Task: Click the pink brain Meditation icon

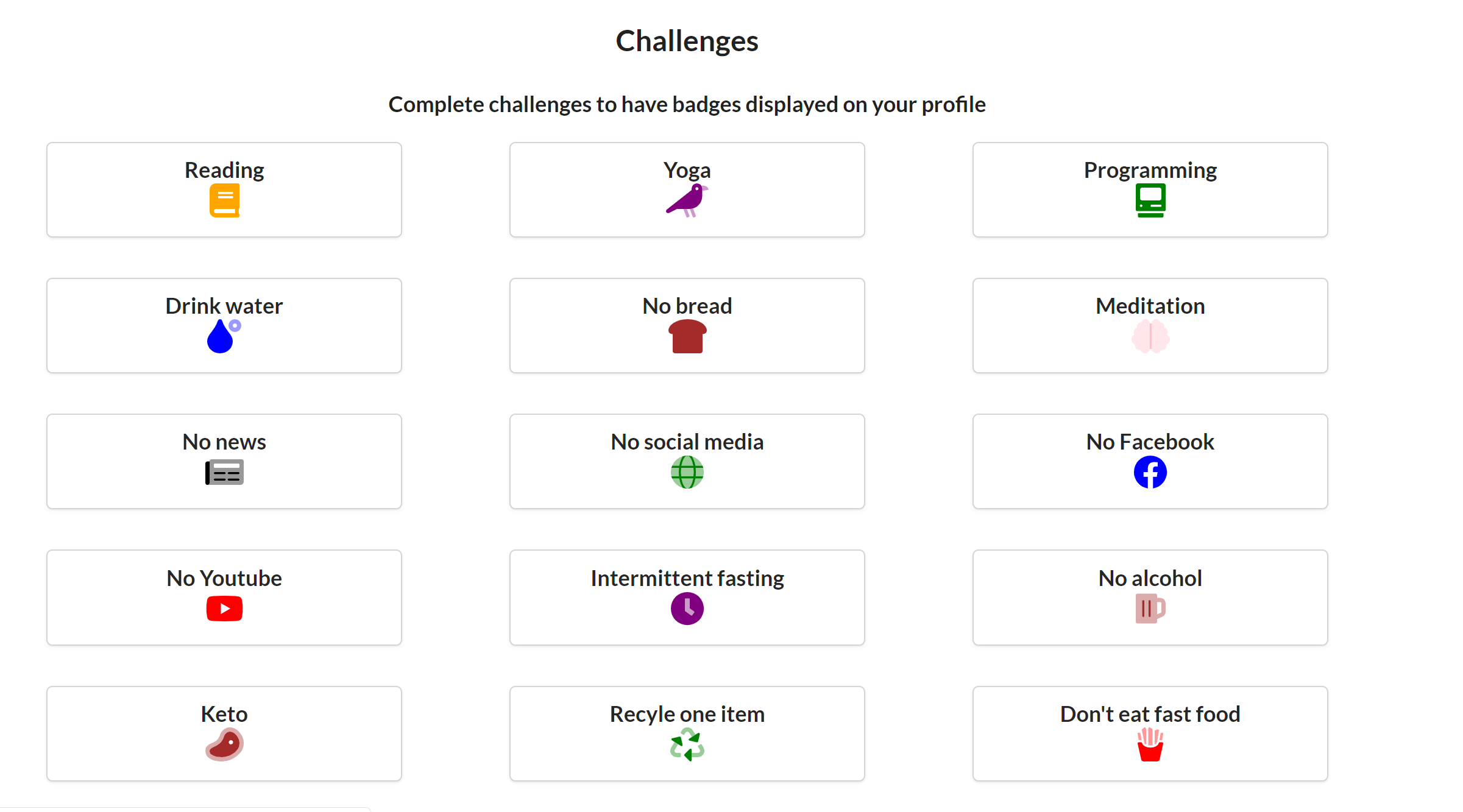Action: [1150, 336]
